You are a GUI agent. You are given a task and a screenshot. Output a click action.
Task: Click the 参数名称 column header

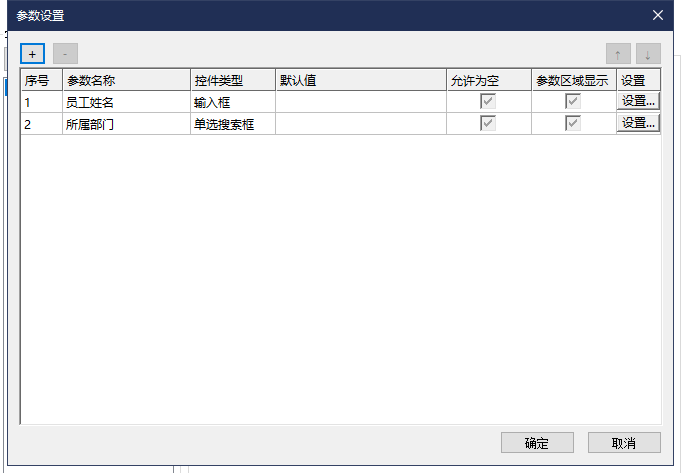(126, 80)
